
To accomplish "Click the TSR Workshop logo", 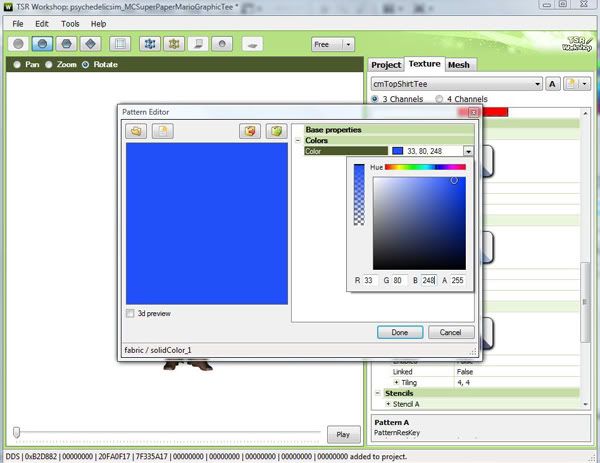I will point(577,44).
